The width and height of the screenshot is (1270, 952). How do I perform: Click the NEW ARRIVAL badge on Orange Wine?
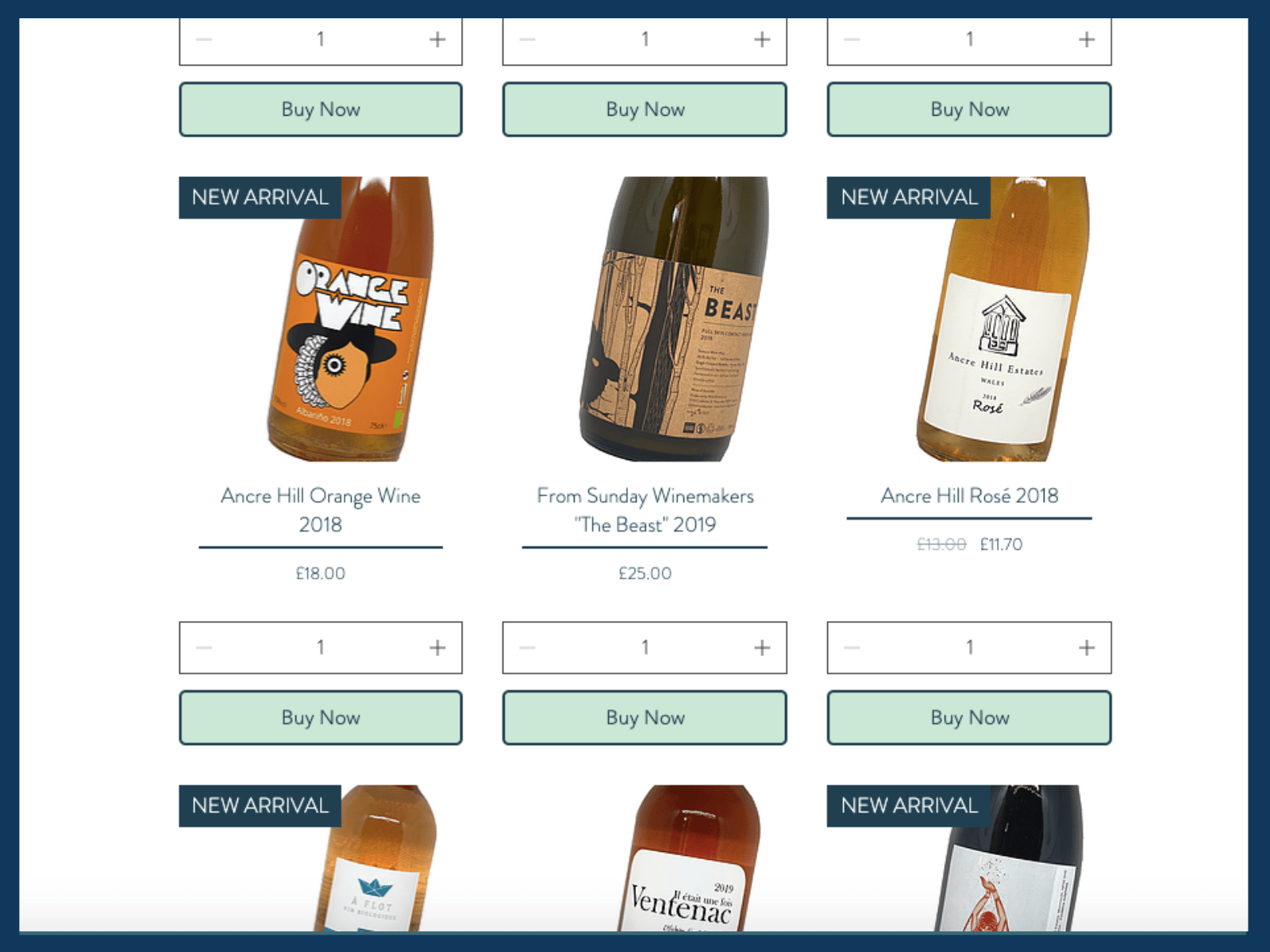click(x=260, y=198)
